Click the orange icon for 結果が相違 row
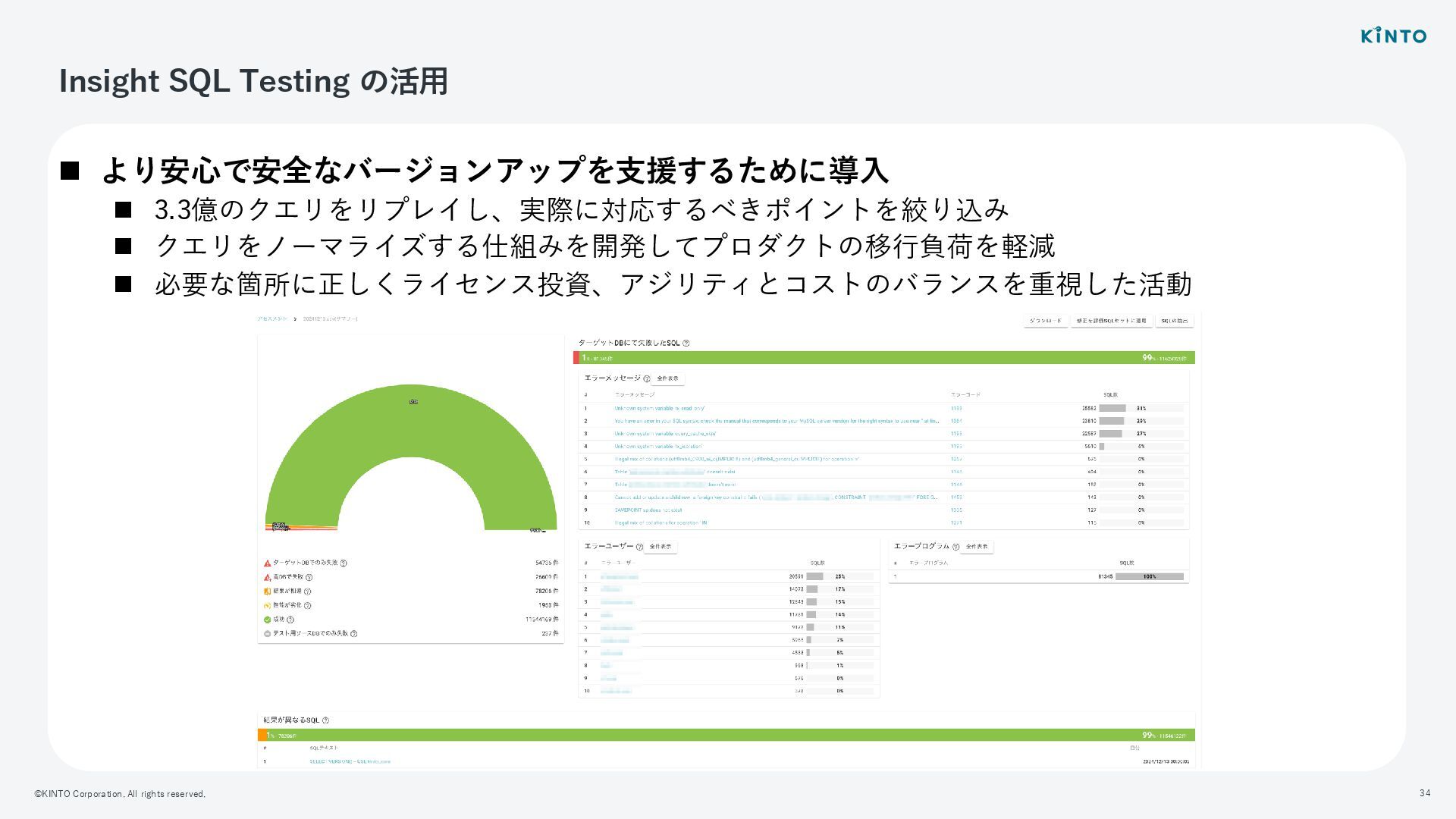Image resolution: width=1456 pixels, height=819 pixels. click(268, 591)
